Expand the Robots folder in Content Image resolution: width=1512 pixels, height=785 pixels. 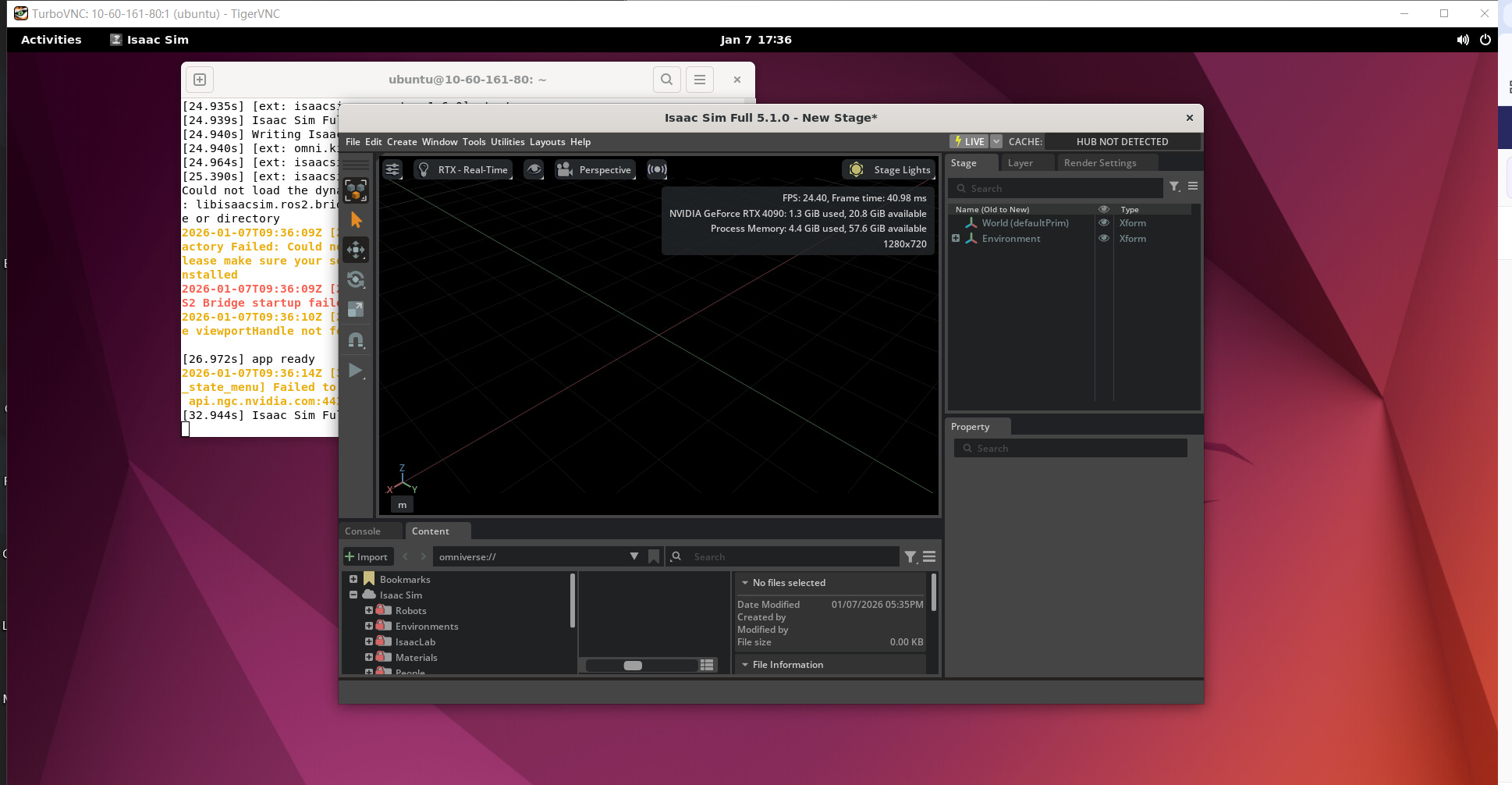click(x=369, y=610)
